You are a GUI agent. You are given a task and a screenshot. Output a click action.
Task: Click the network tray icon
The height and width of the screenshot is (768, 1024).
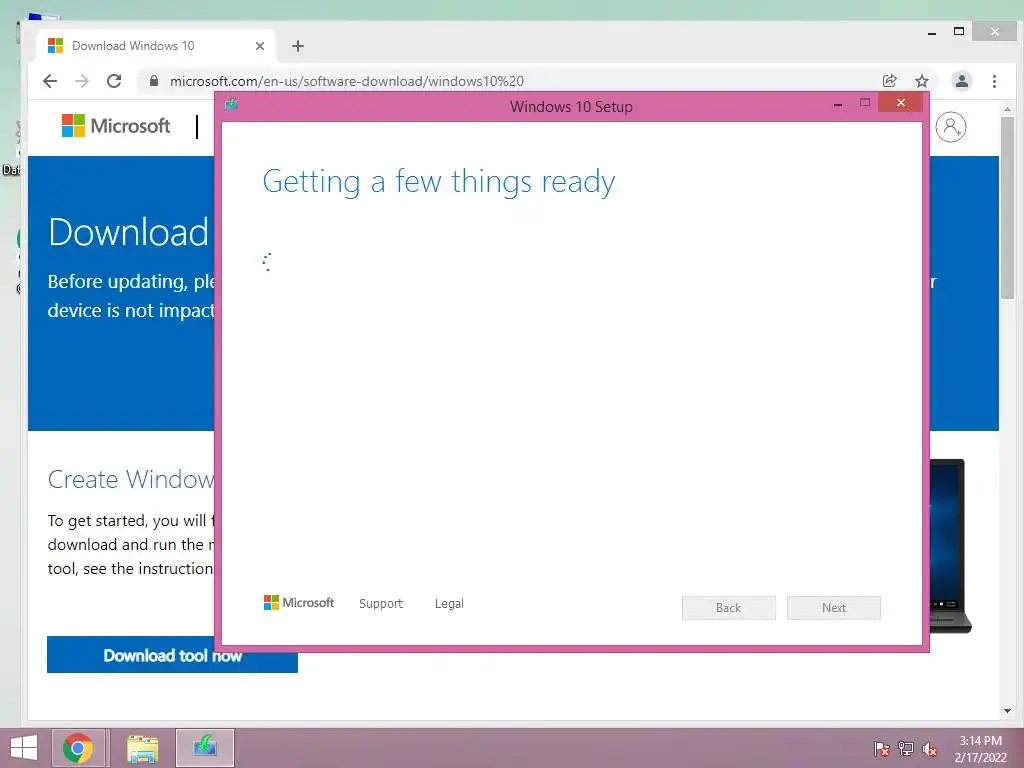(x=905, y=749)
